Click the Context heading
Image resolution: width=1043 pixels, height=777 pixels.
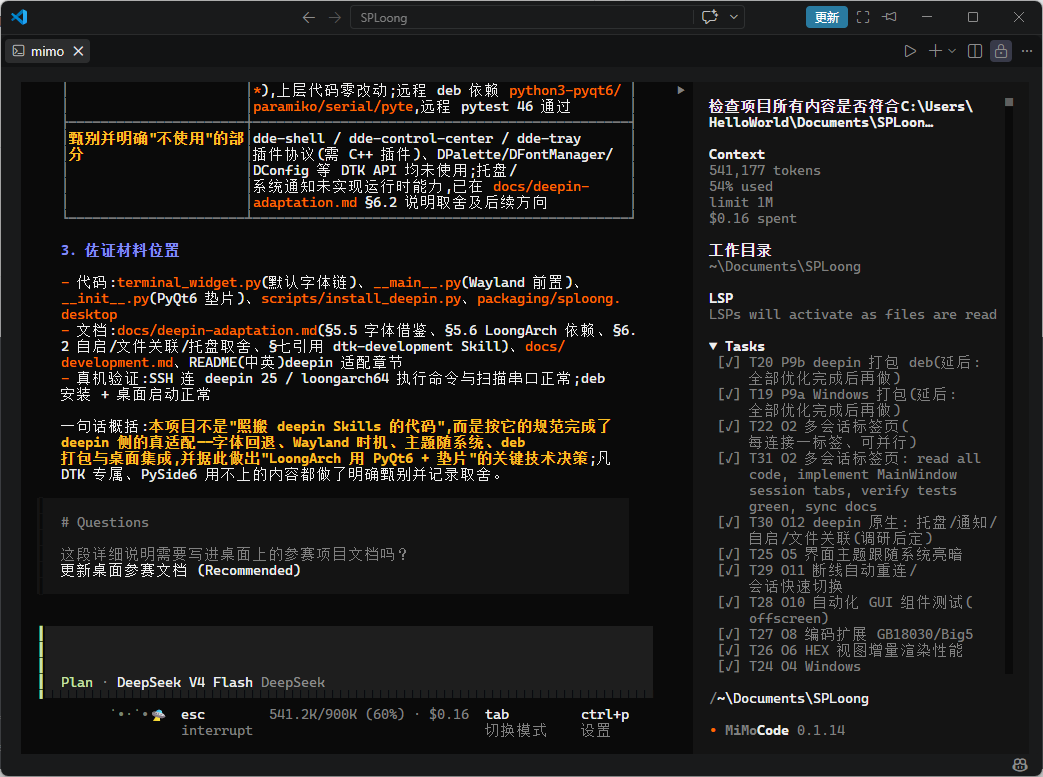[x=736, y=154]
